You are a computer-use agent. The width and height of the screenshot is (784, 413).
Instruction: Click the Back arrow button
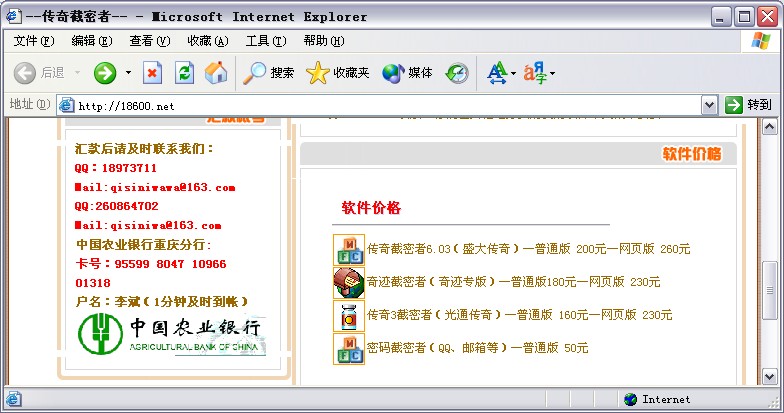25,73
